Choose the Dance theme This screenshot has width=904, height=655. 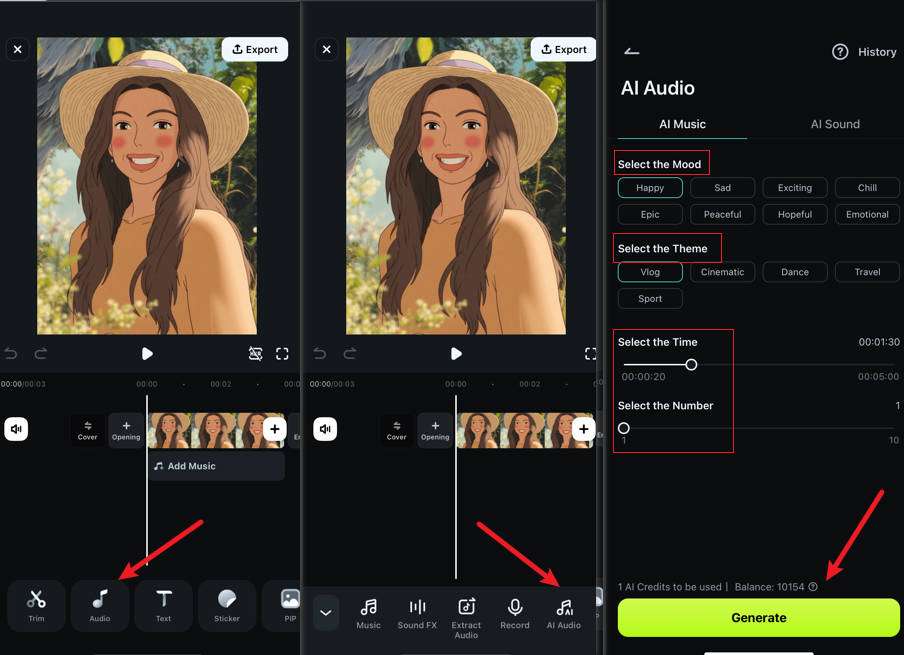click(794, 272)
